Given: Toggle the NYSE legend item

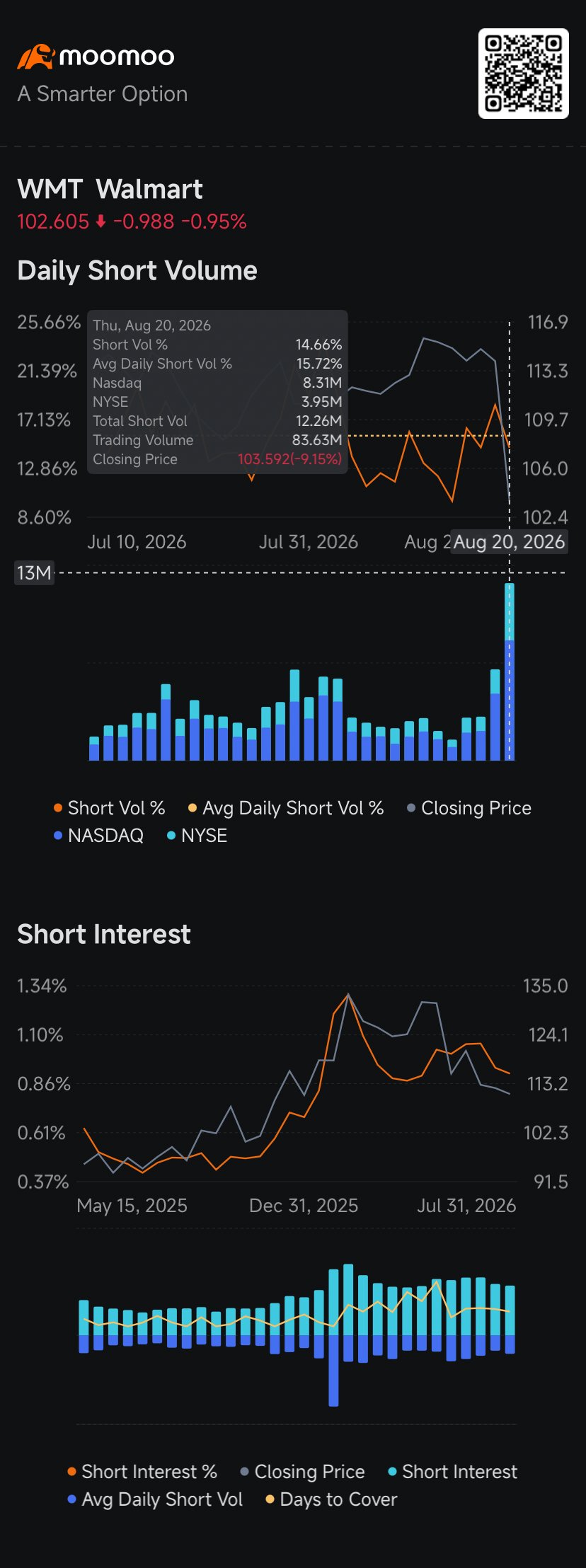Looking at the screenshot, I should click(197, 836).
